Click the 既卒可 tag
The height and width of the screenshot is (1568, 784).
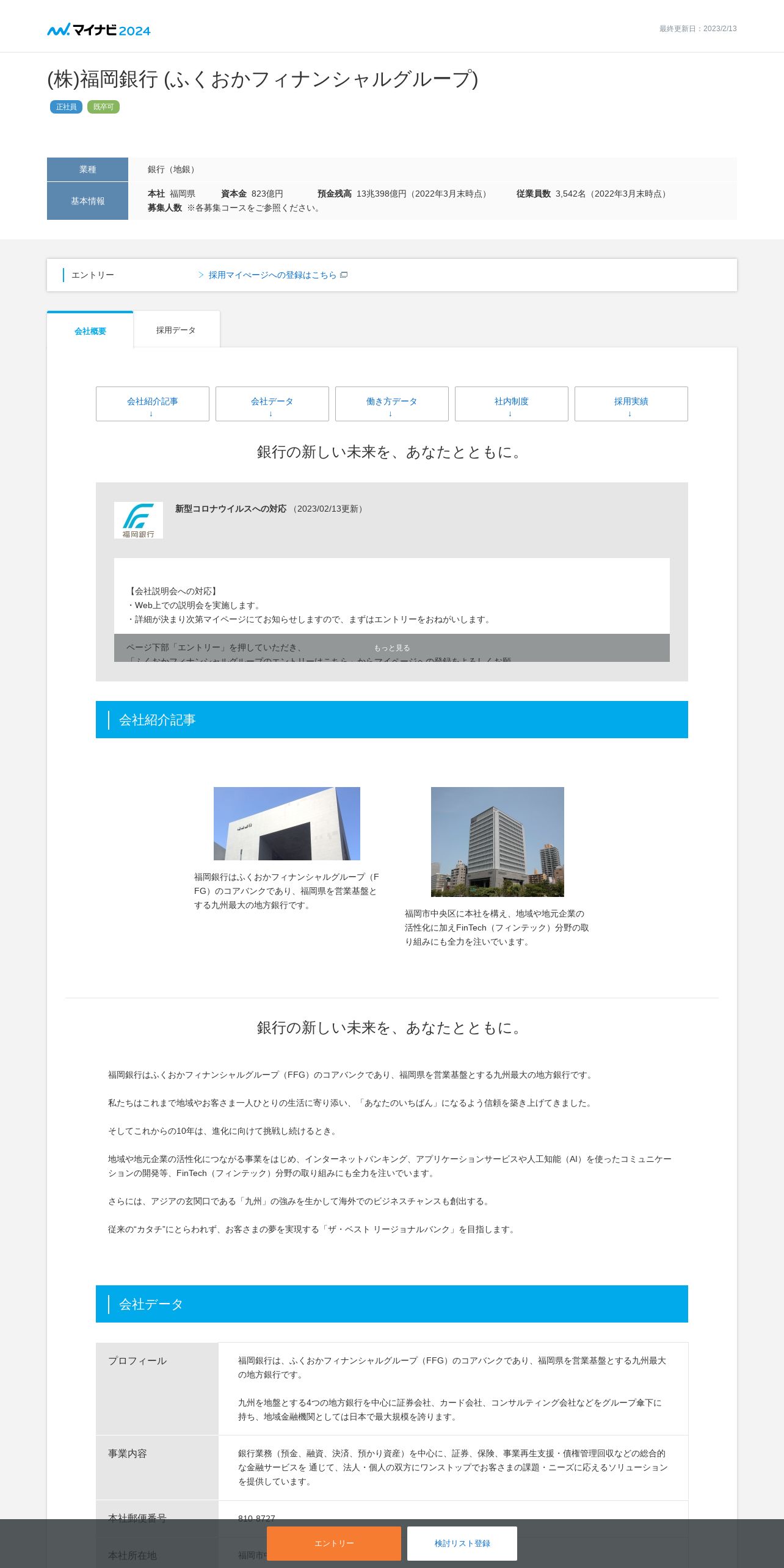103,107
